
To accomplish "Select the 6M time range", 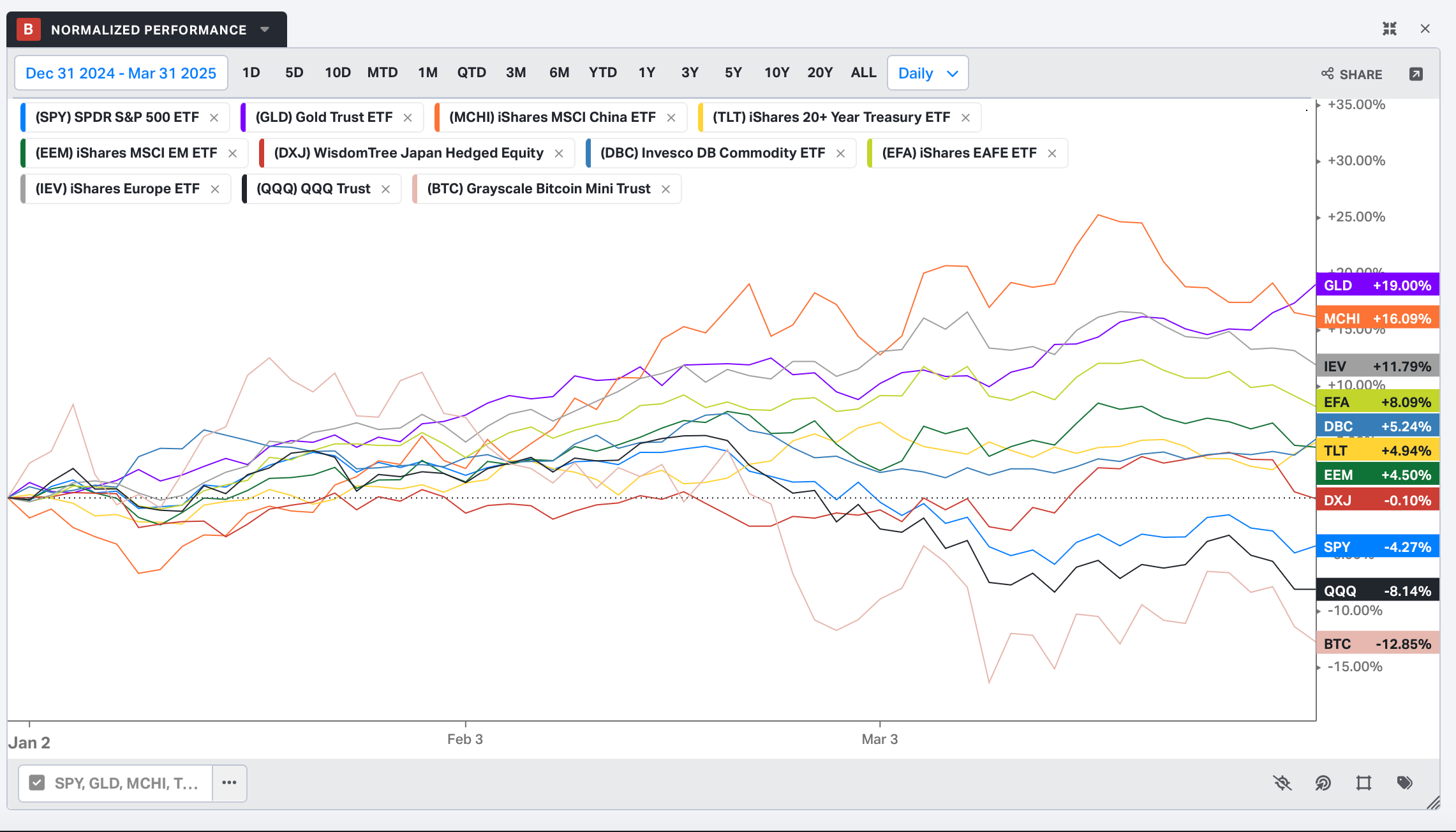I will [x=559, y=73].
